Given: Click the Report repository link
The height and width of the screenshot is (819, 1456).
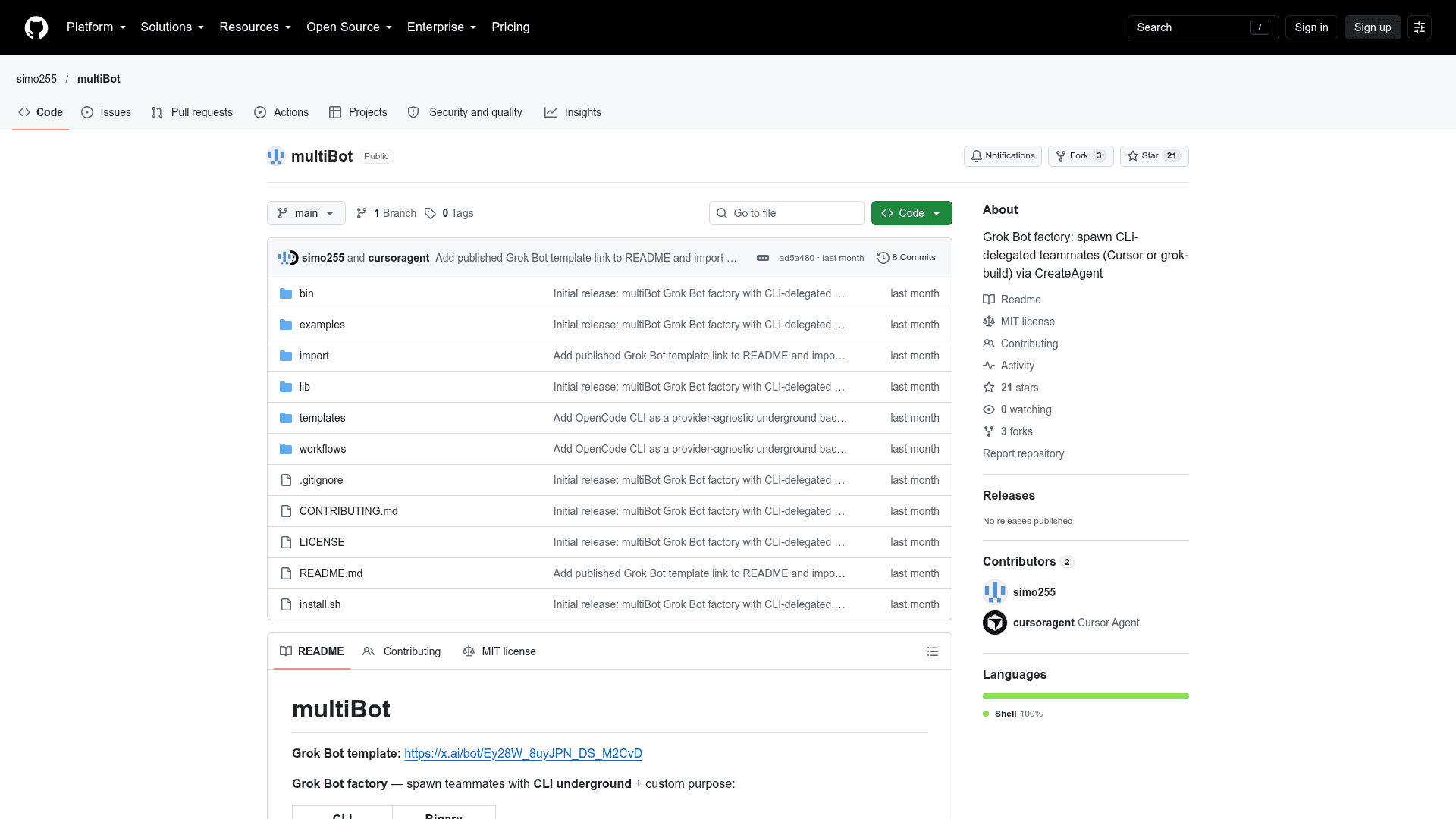Looking at the screenshot, I should pos(1023,453).
